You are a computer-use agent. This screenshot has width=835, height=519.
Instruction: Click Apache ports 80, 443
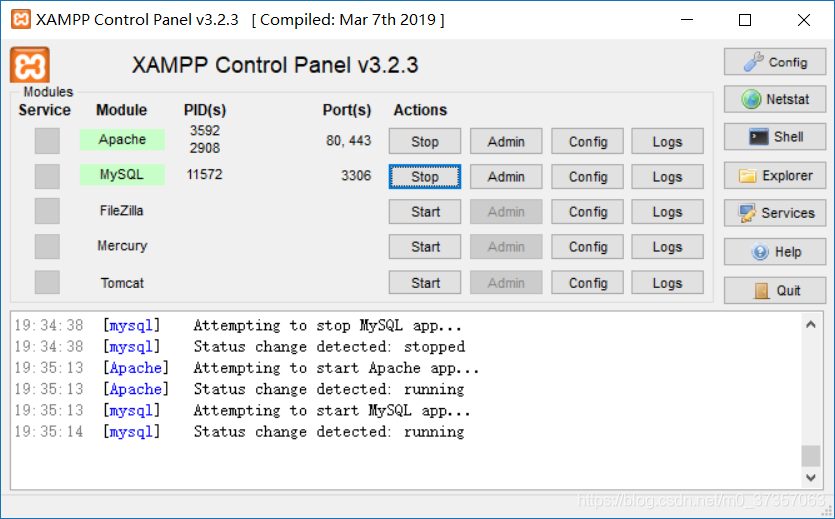[348, 141]
